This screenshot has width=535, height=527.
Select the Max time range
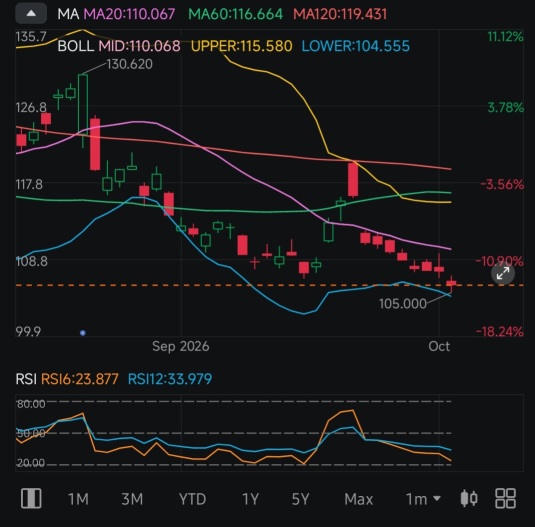point(359,499)
